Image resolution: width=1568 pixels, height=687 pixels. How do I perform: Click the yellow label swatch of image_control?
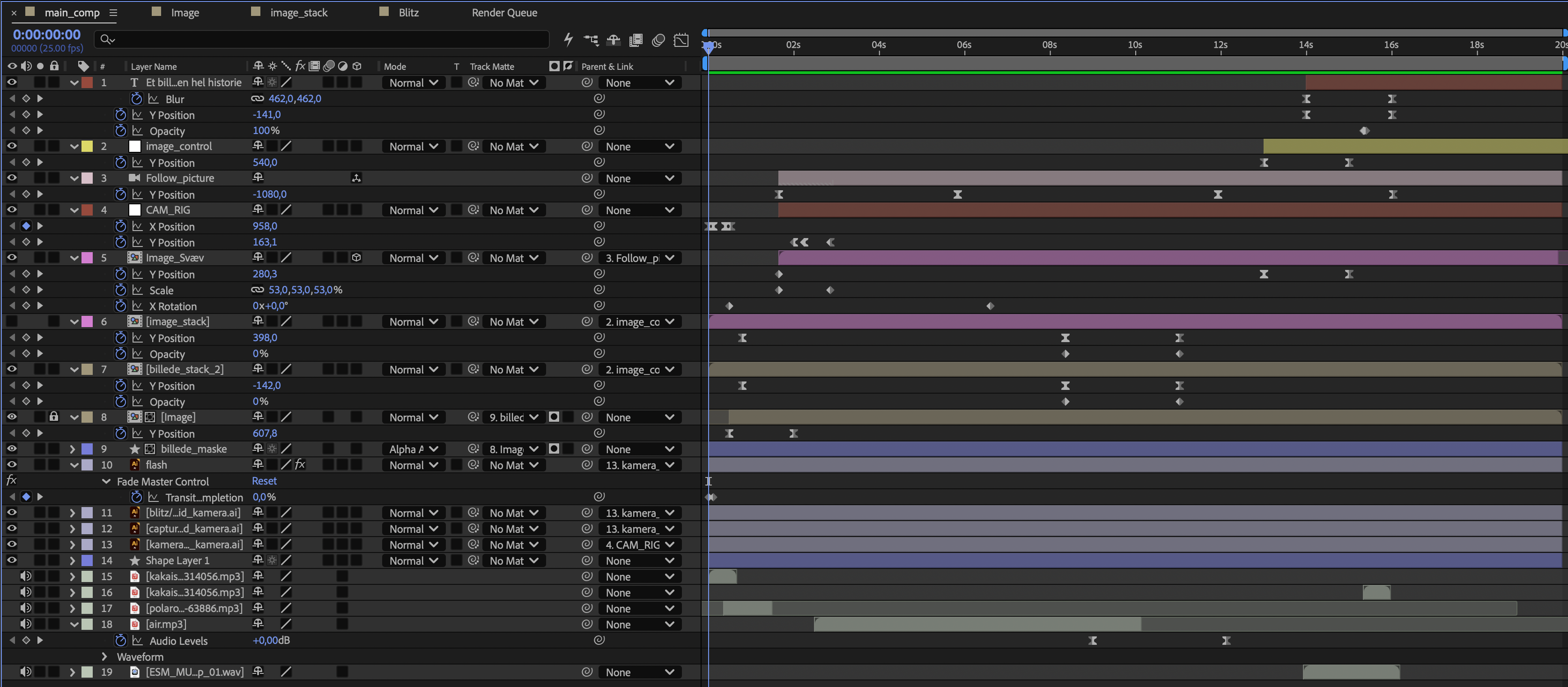point(87,146)
